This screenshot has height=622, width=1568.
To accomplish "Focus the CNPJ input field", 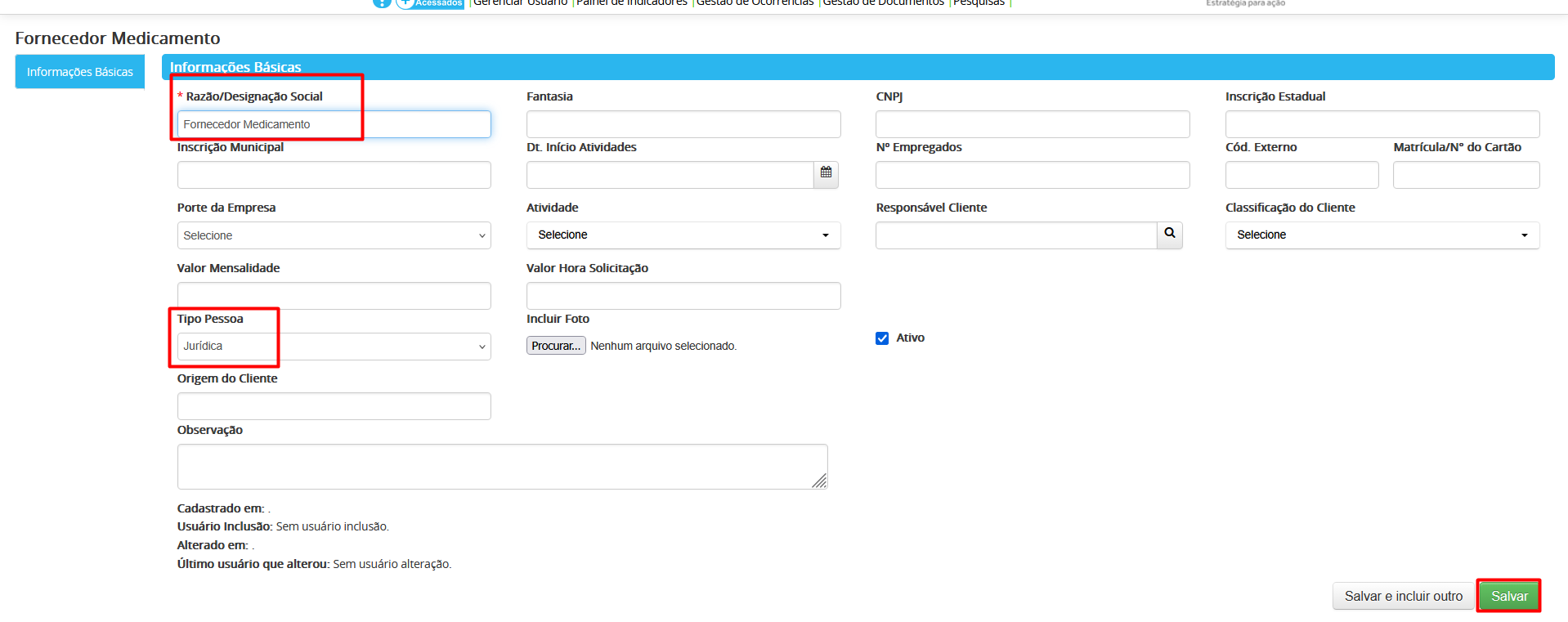I will coord(1032,124).
